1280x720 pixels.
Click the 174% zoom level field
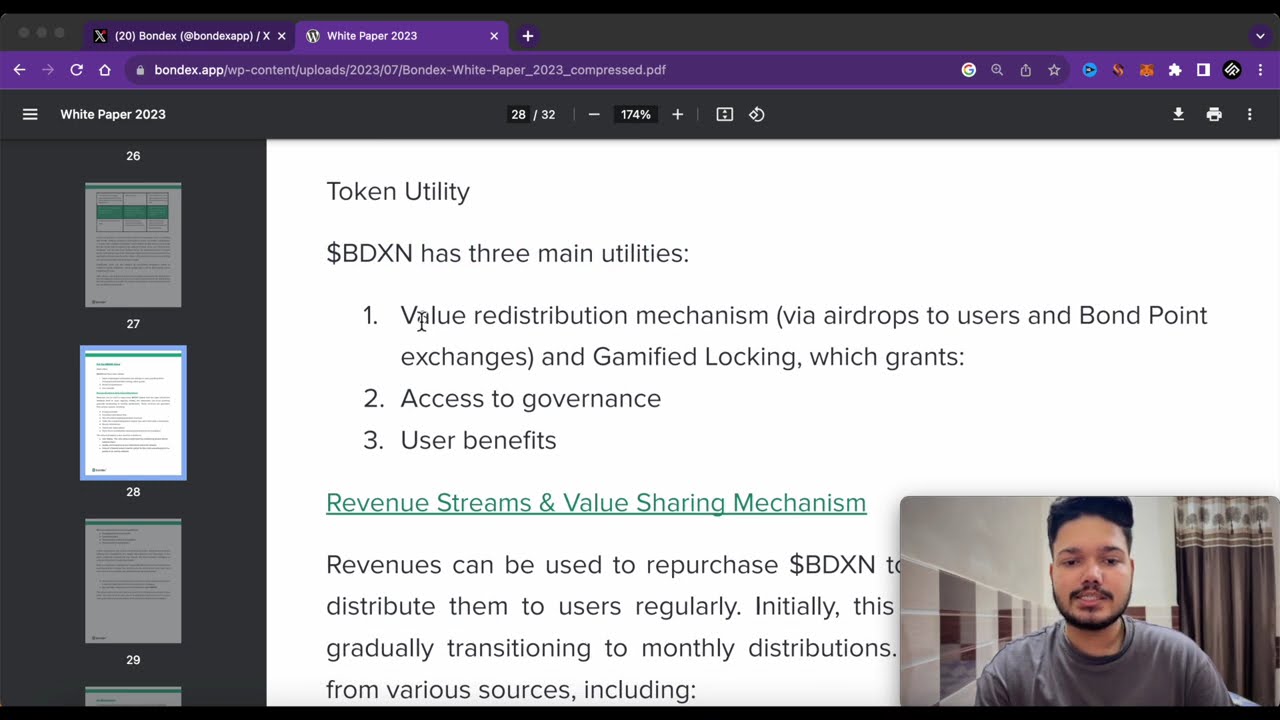pyautogui.click(x=635, y=114)
